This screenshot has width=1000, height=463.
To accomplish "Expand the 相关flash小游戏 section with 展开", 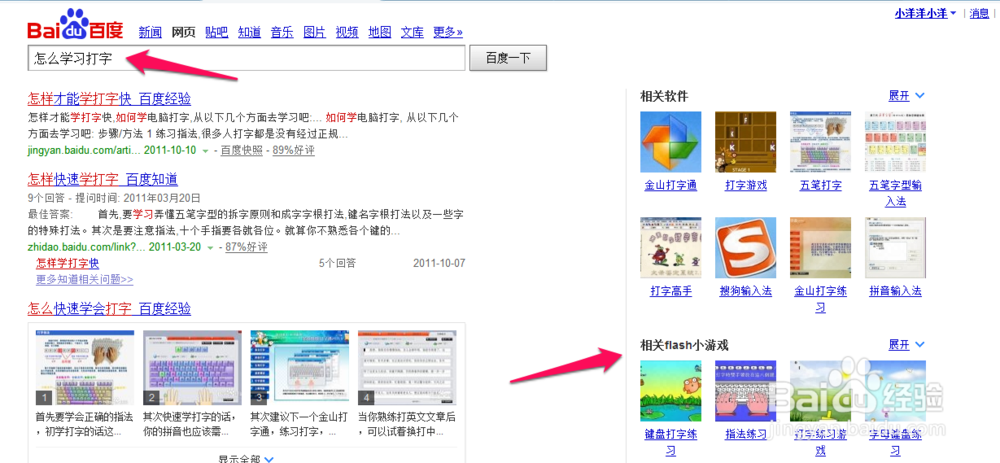I will point(906,345).
